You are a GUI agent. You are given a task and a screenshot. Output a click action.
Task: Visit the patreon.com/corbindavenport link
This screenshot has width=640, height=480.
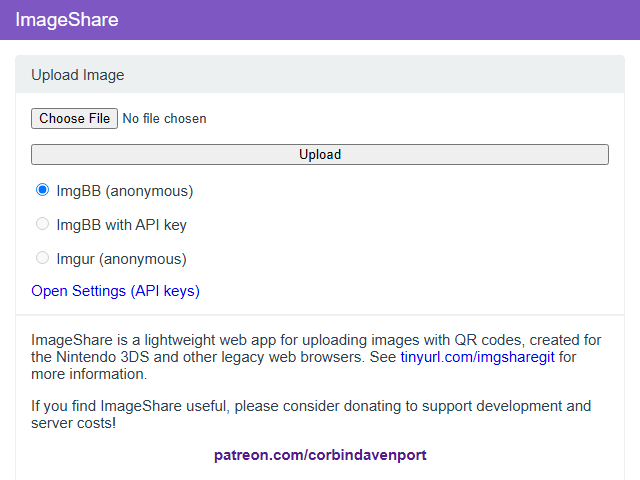tap(320, 455)
